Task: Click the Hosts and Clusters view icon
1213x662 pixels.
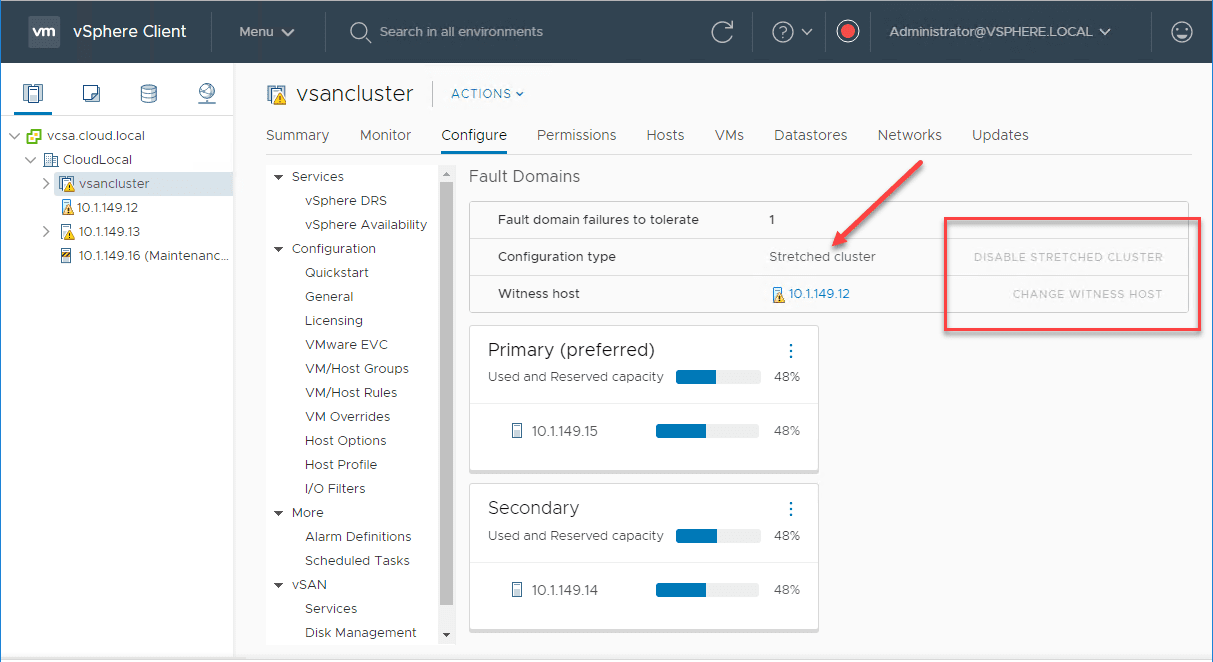Action: [x=33, y=93]
